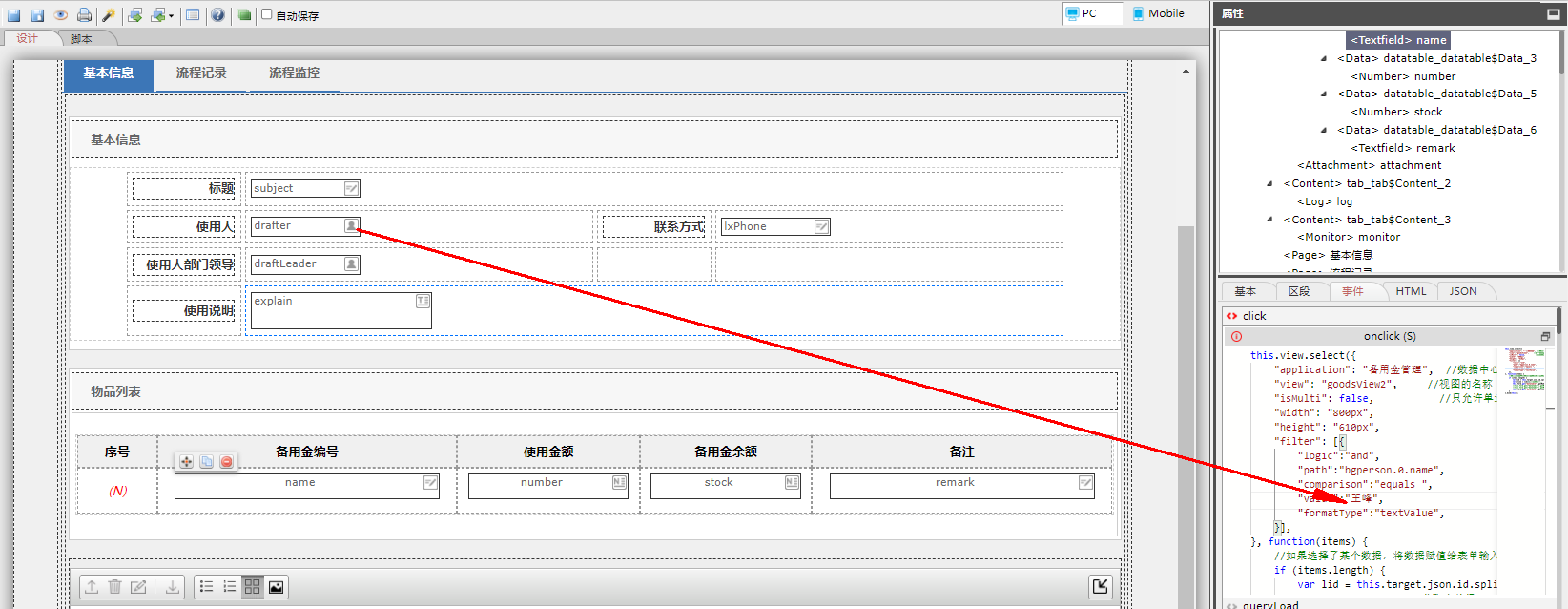Select <Textfield> remark tree node

[1403, 148]
